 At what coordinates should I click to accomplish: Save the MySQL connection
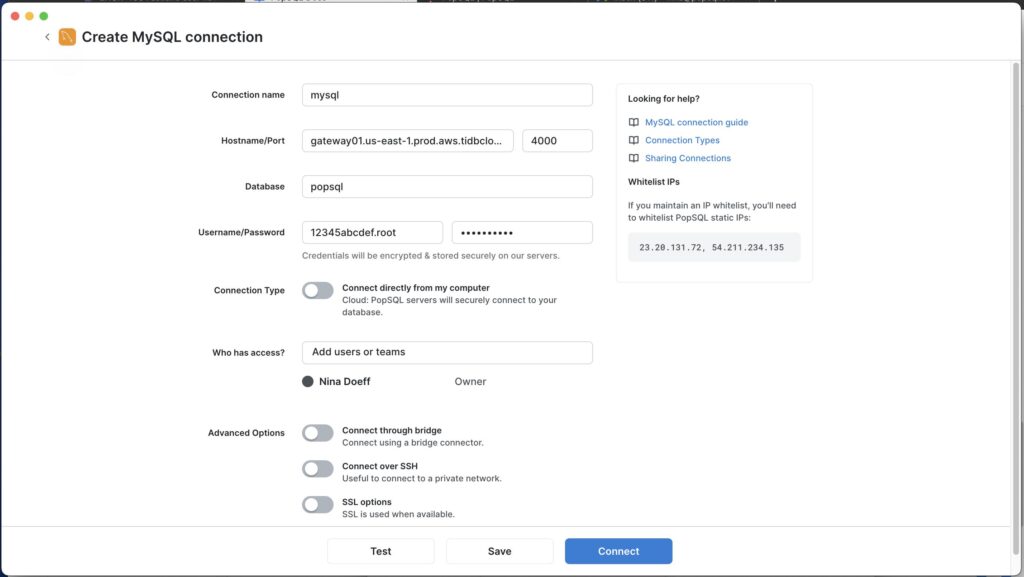click(499, 551)
